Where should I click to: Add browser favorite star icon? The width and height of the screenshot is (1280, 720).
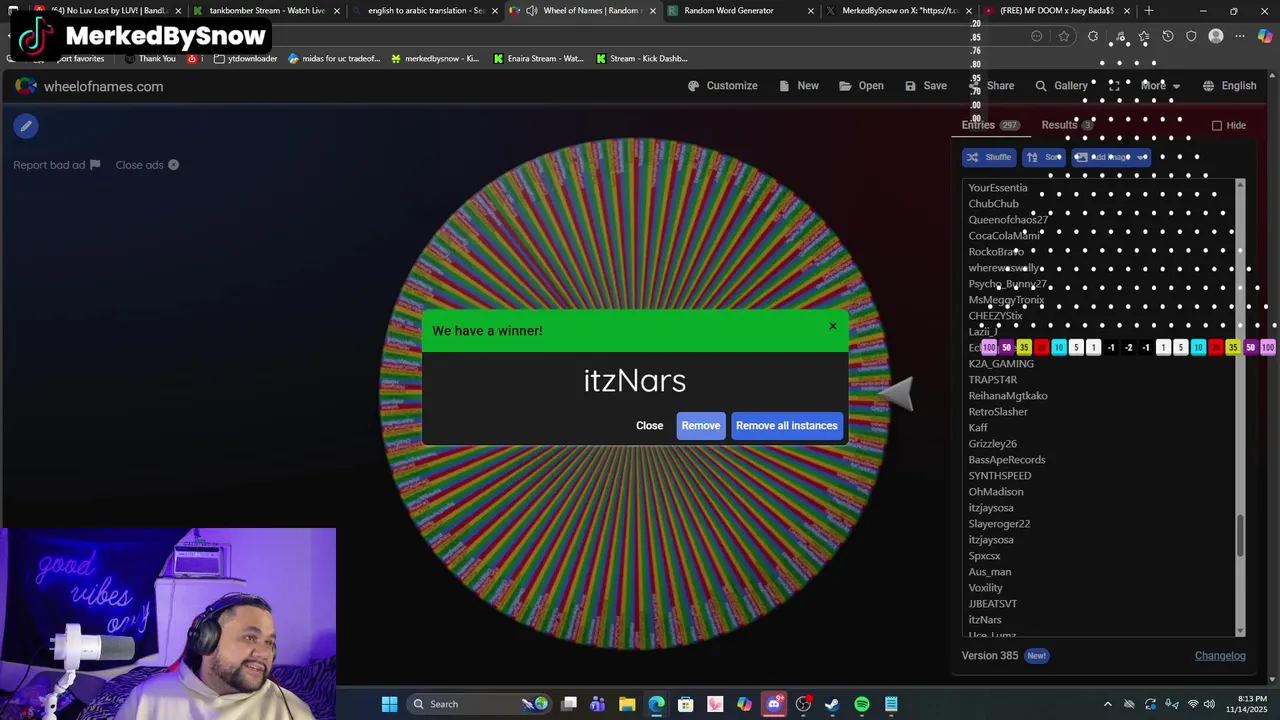coord(1064,36)
